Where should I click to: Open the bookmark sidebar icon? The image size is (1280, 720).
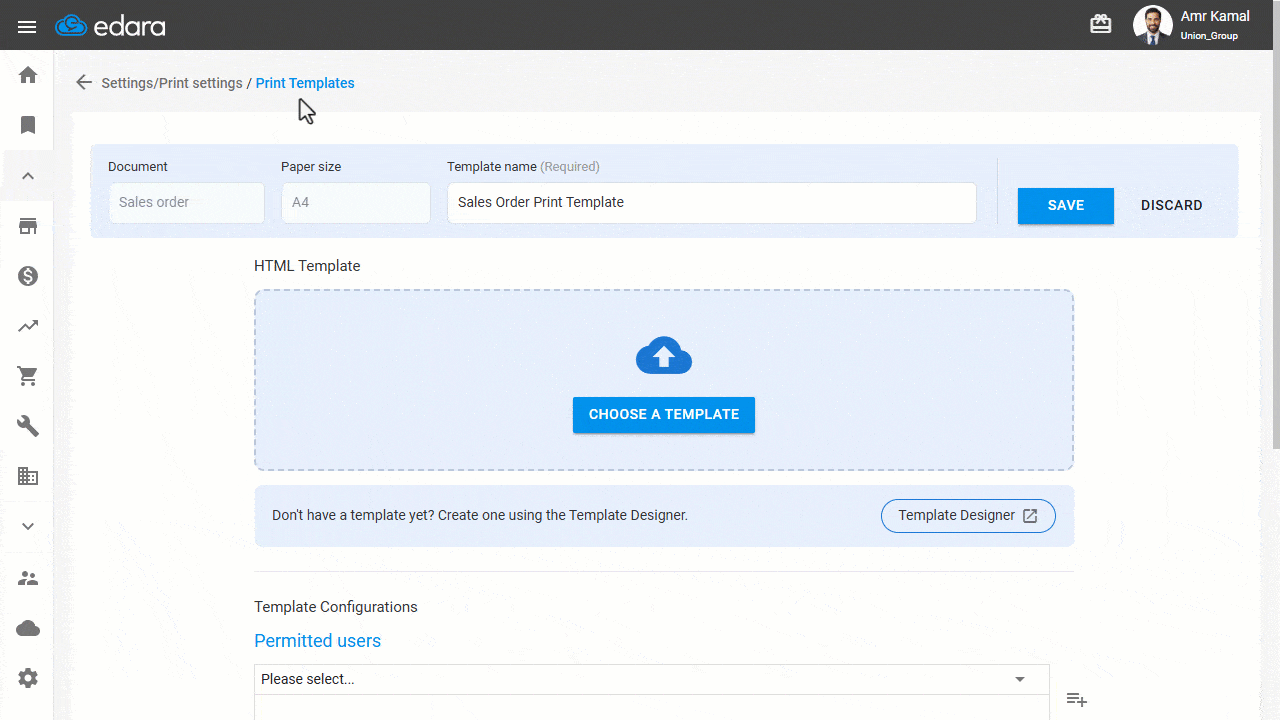pos(28,125)
